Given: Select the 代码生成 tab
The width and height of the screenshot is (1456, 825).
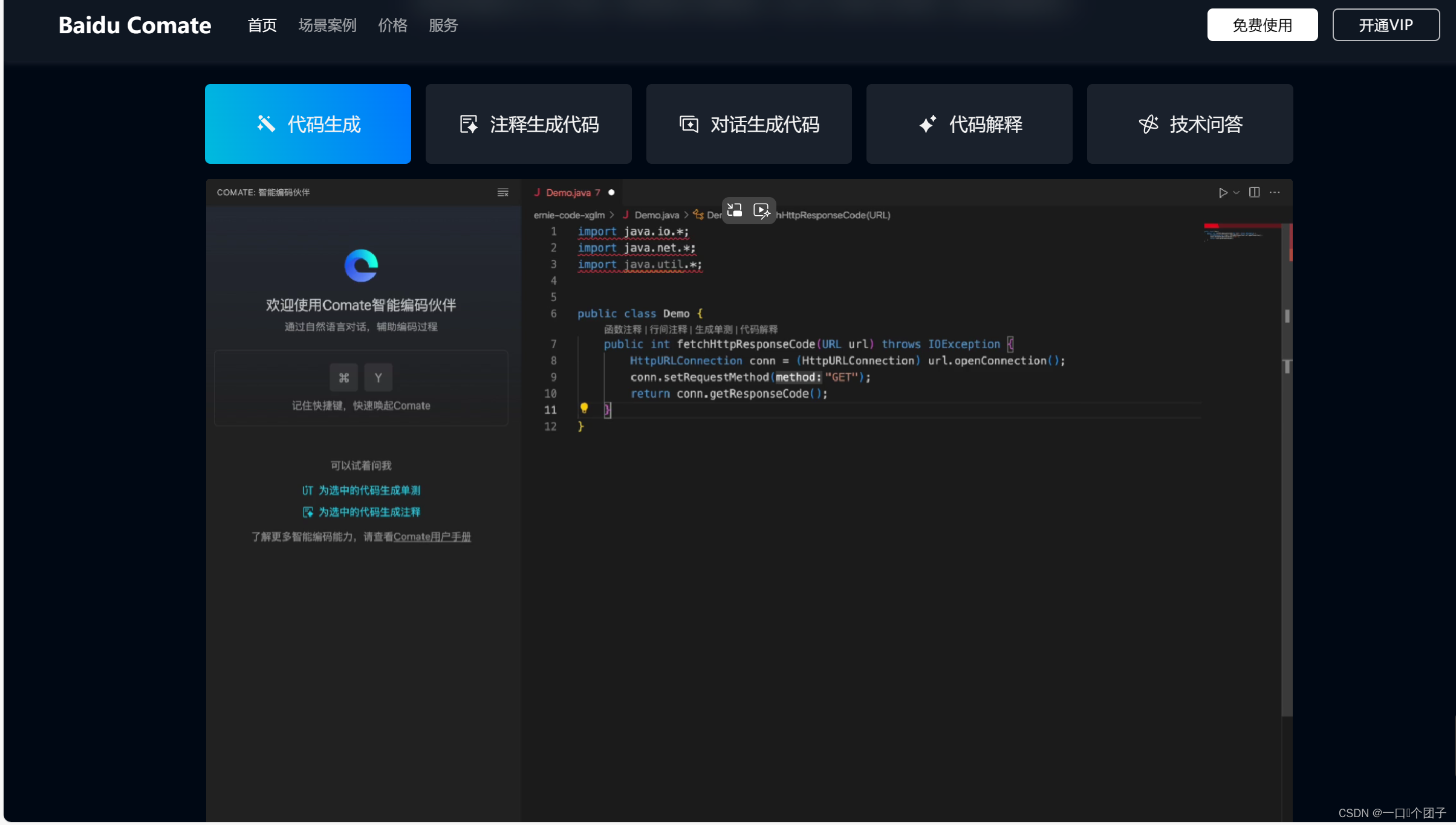Looking at the screenshot, I should coord(308,124).
